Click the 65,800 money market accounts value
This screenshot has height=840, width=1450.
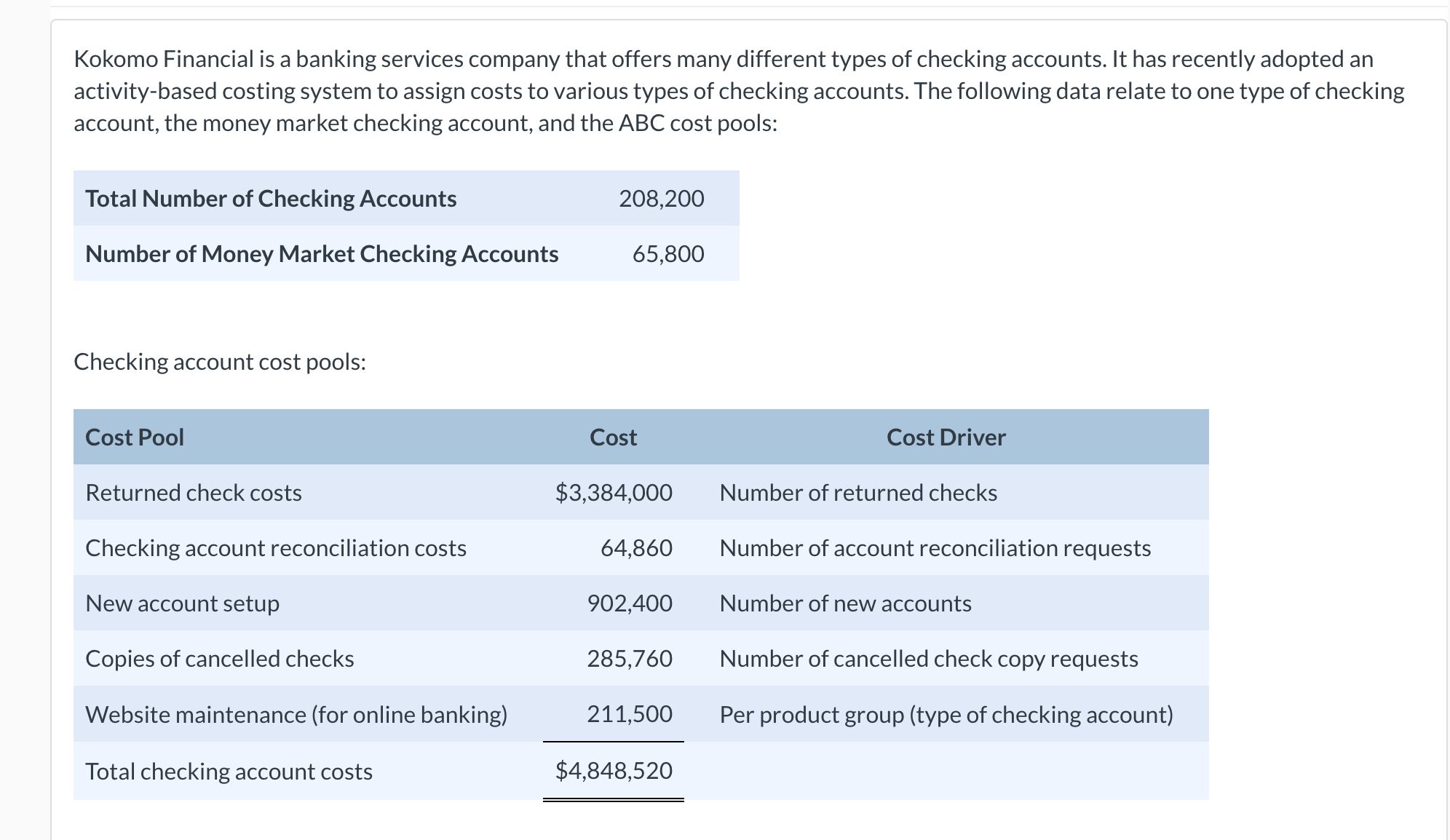coord(667,254)
